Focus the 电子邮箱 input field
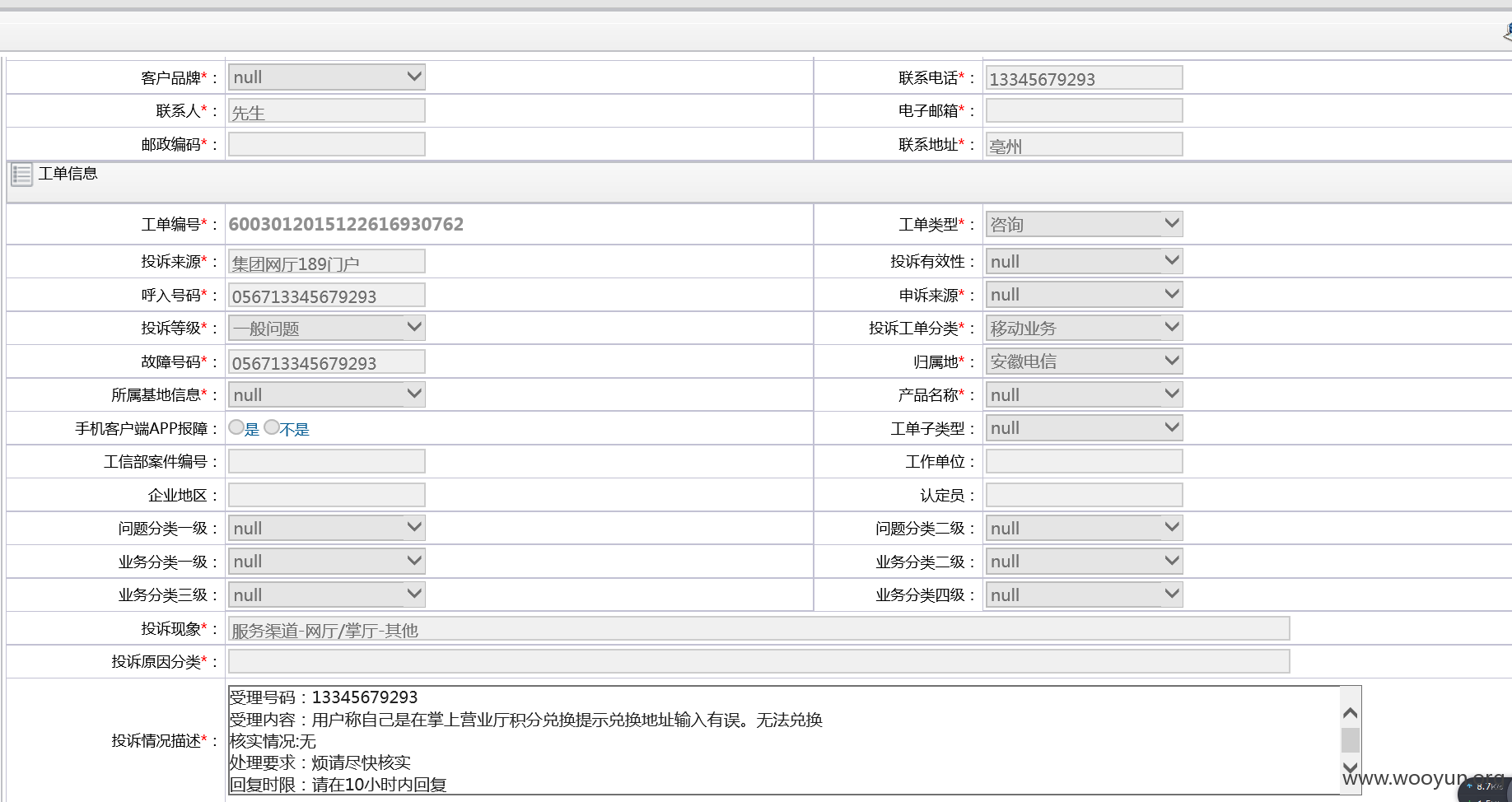 click(1085, 110)
